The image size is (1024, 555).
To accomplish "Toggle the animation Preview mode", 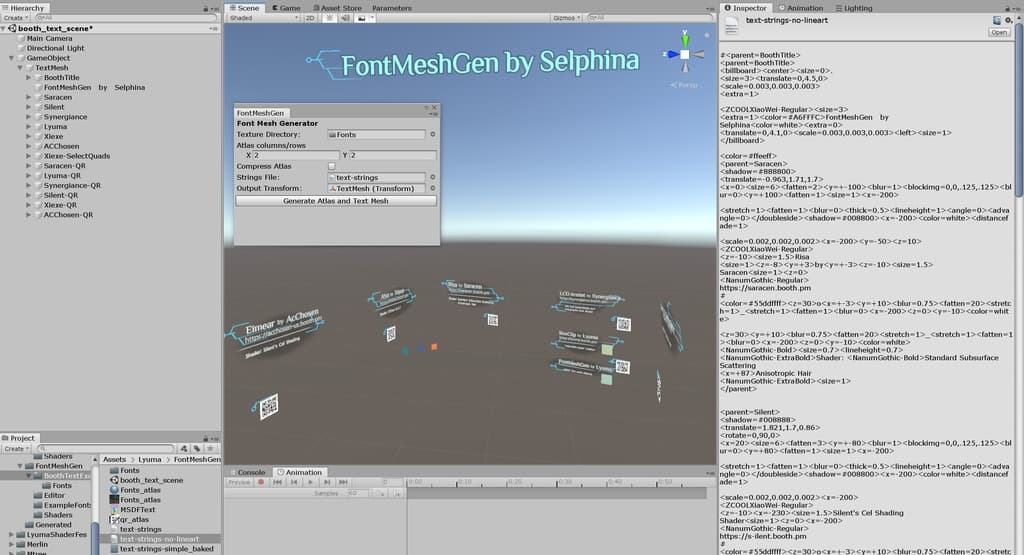I will [x=240, y=482].
